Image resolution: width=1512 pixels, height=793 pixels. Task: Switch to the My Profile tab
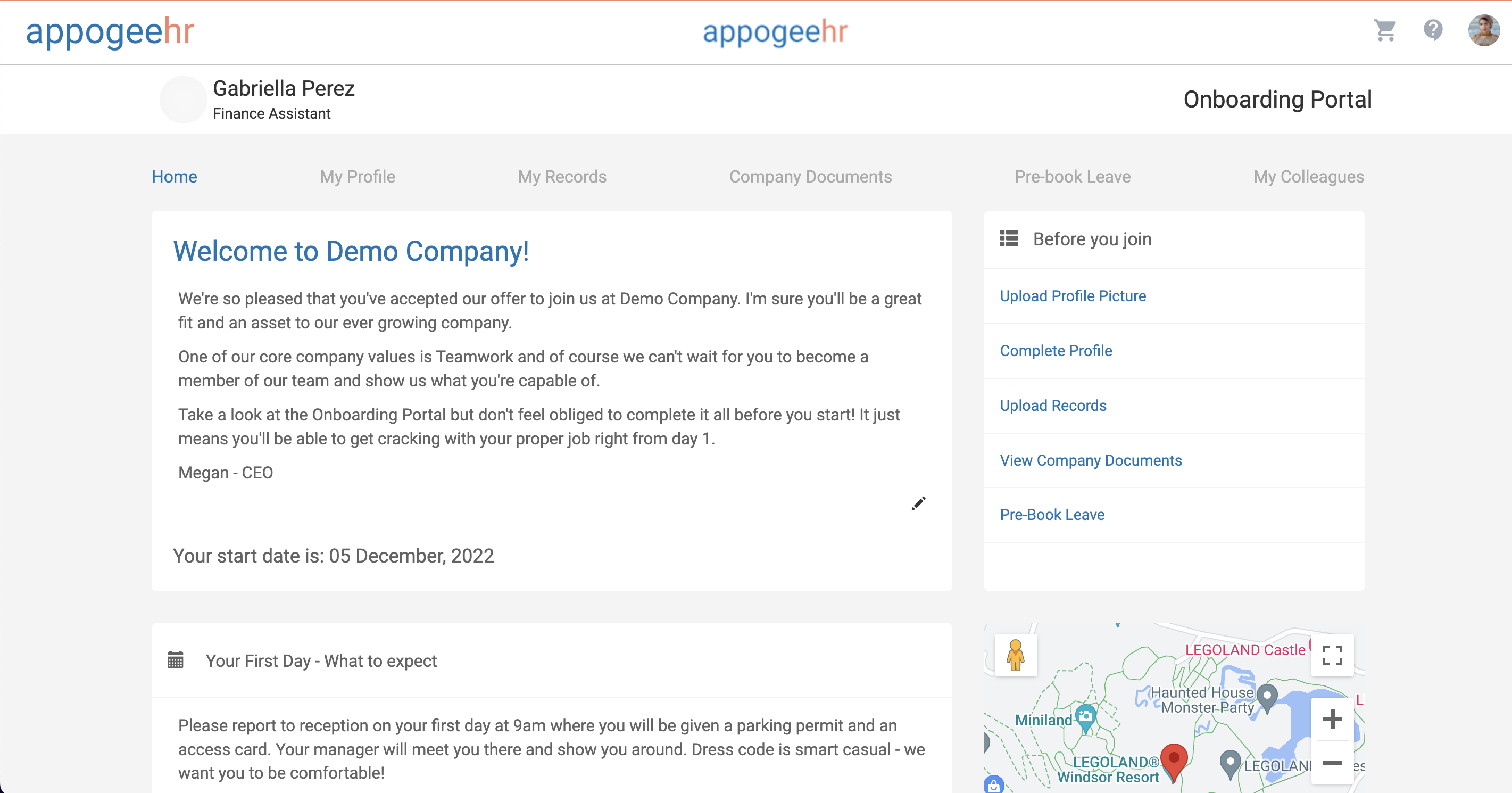tap(358, 177)
